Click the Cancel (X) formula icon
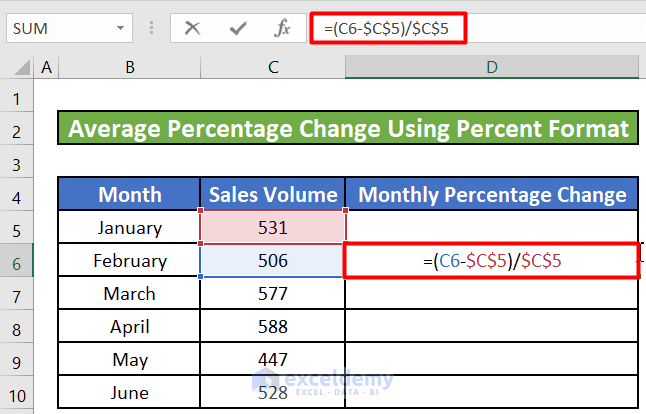This screenshot has width=646, height=414. [193, 28]
